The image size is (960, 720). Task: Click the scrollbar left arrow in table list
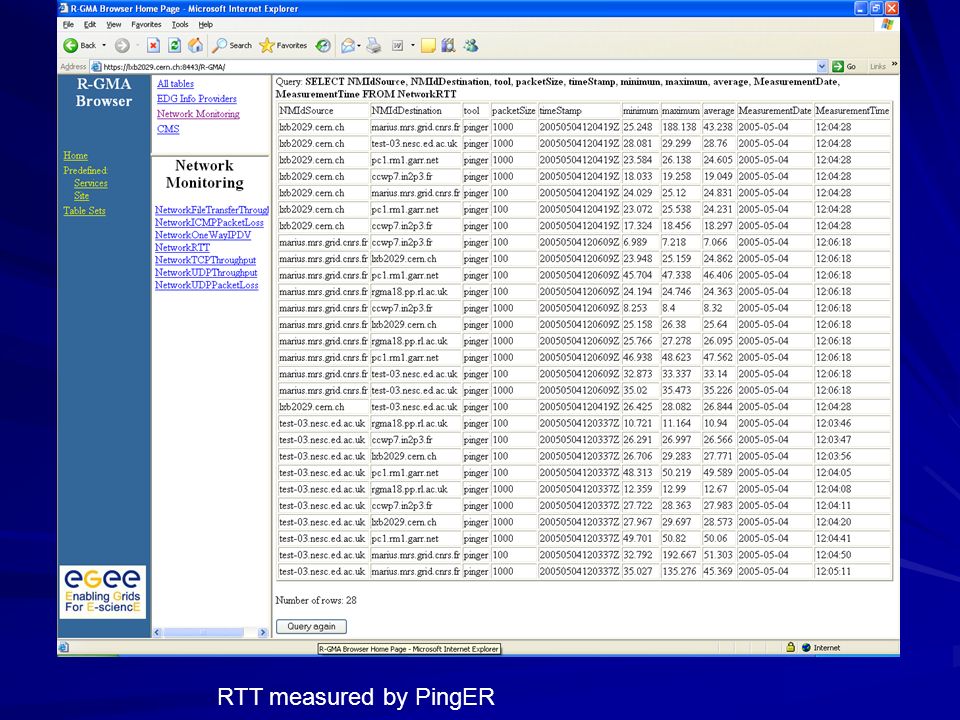coord(157,632)
